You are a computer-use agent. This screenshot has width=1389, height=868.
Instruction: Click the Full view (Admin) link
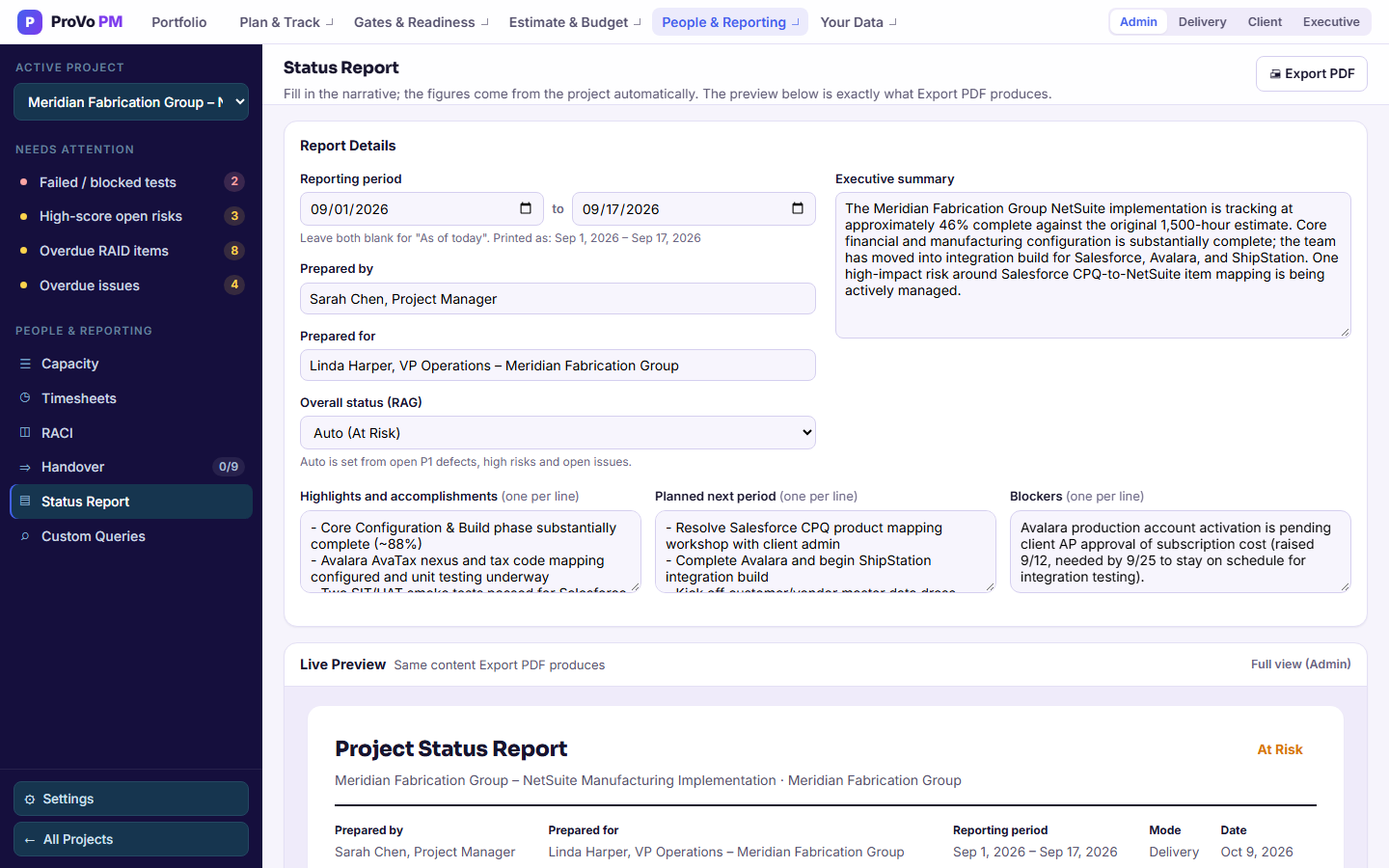(1300, 665)
